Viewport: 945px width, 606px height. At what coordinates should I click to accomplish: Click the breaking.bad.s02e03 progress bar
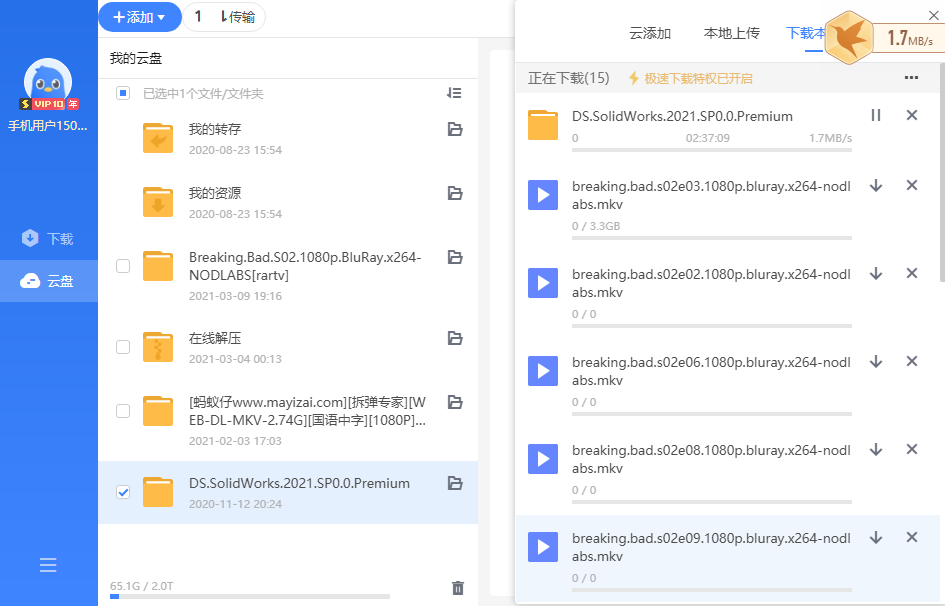(712, 238)
